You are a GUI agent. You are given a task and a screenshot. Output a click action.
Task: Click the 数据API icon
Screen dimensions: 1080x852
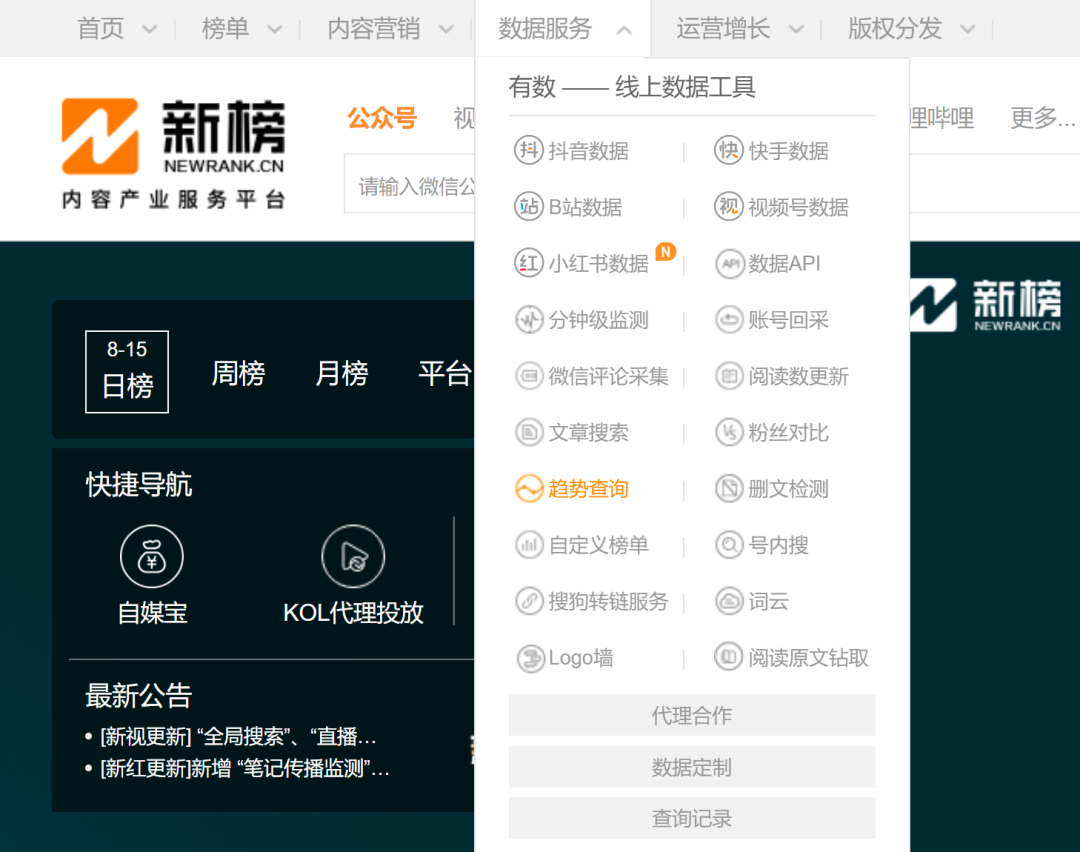pyautogui.click(x=729, y=264)
